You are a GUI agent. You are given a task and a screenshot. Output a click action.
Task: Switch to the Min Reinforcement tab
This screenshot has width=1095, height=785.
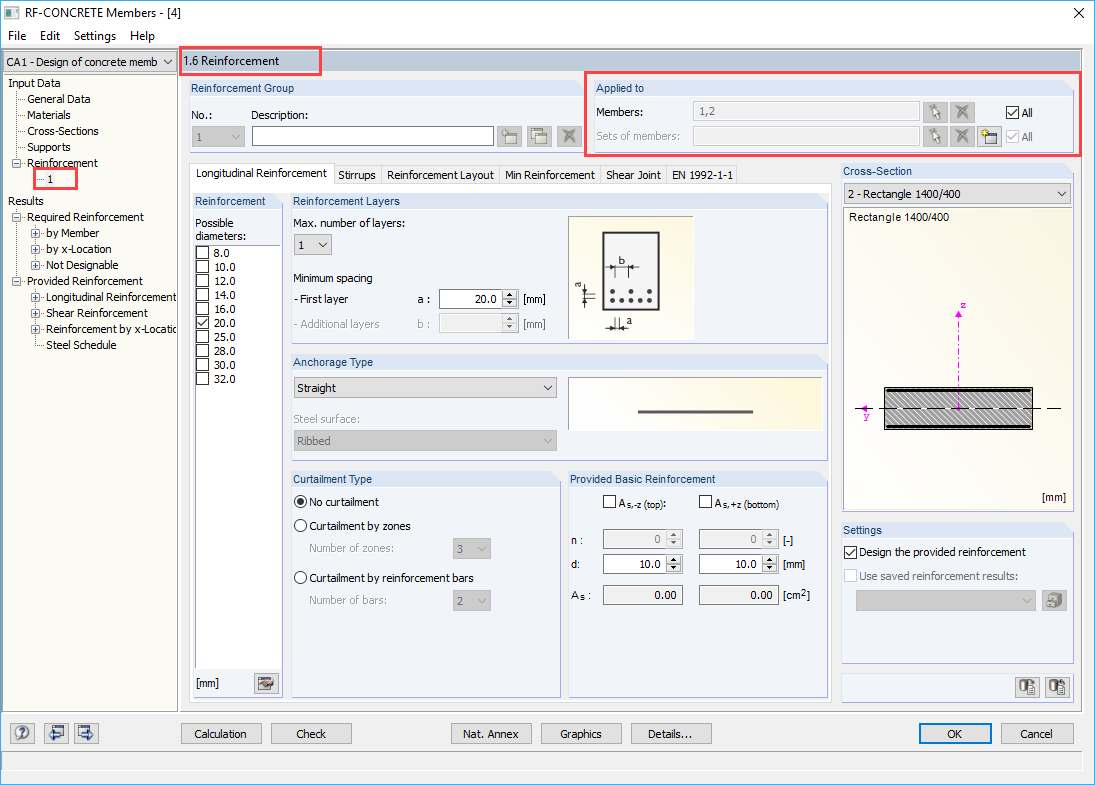click(550, 175)
